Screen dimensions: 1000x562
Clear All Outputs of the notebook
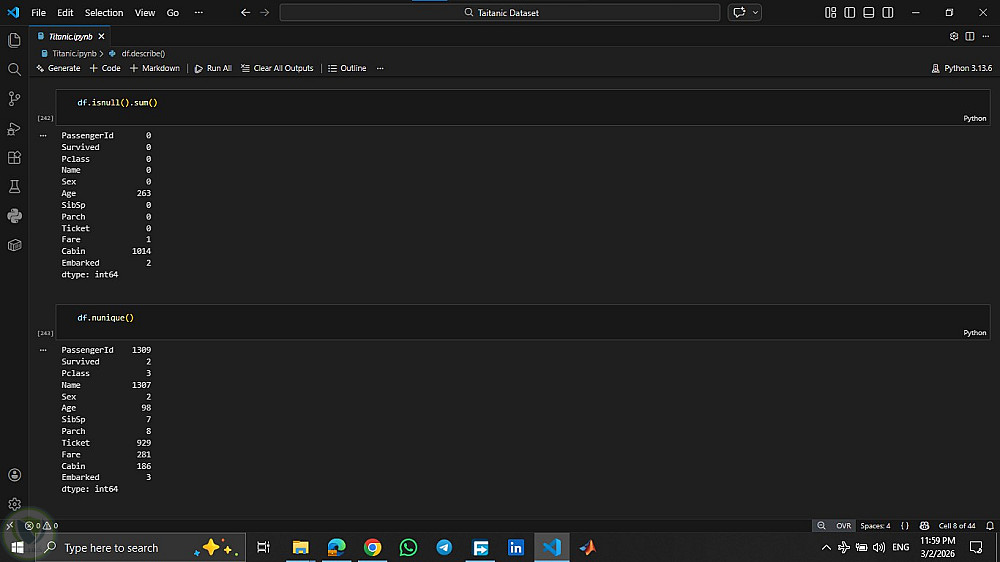277,68
